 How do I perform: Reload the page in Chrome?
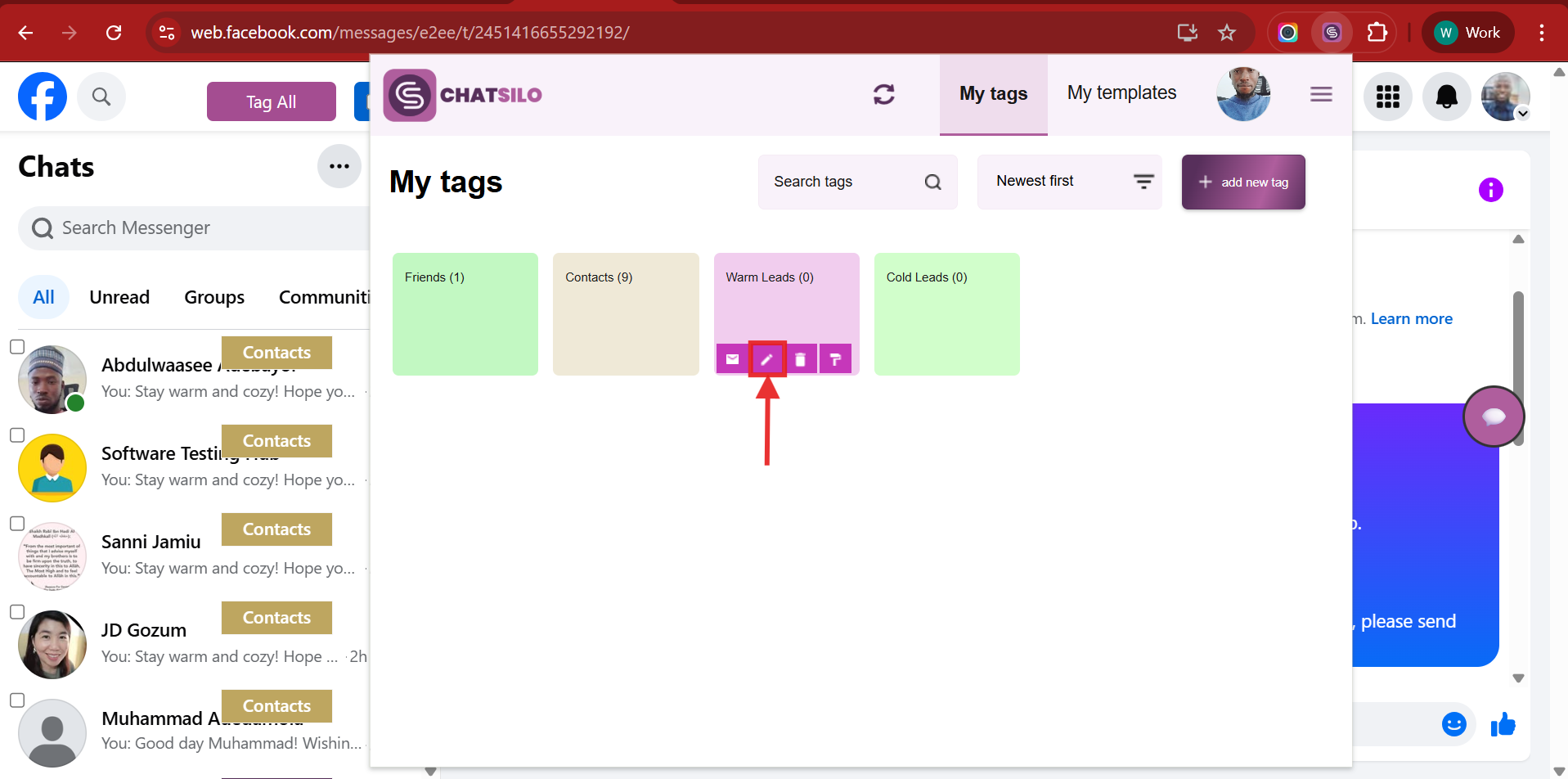pyautogui.click(x=114, y=33)
